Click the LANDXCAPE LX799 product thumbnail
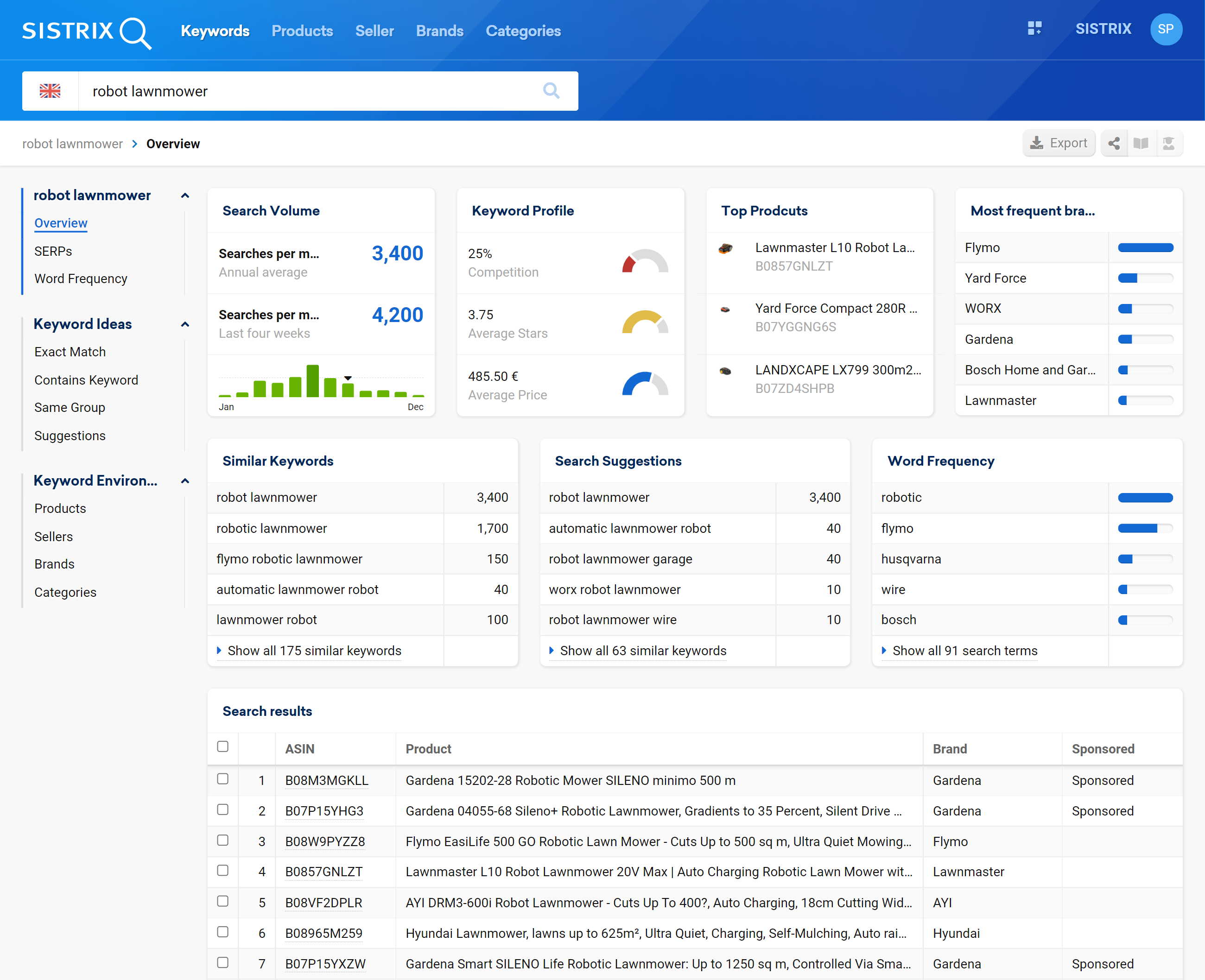 pos(726,371)
